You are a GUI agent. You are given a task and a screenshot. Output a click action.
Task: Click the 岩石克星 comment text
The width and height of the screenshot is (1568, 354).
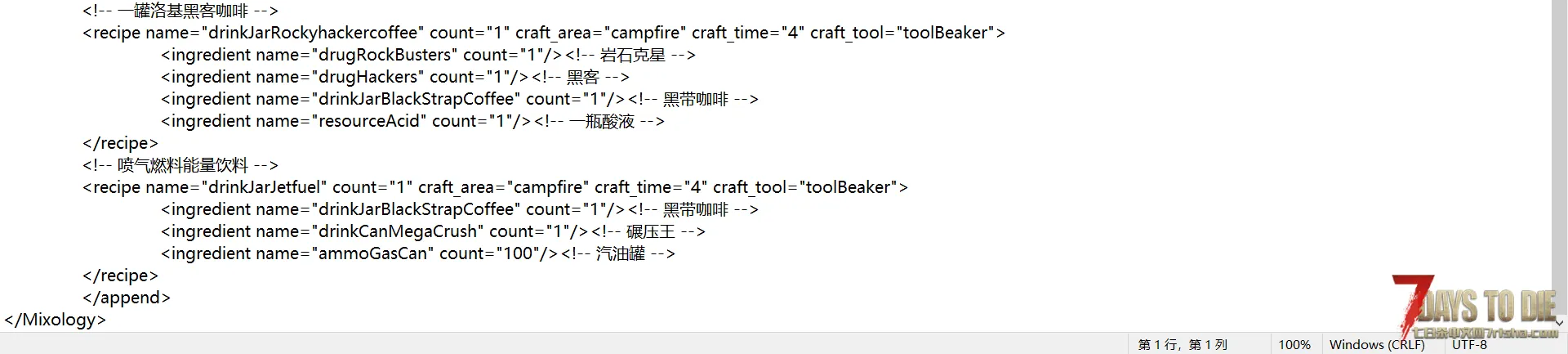[x=632, y=56]
